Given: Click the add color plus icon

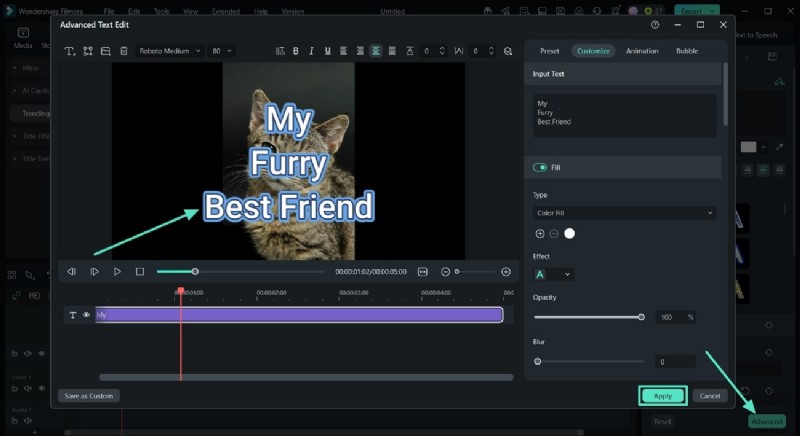Looking at the screenshot, I should (540, 233).
